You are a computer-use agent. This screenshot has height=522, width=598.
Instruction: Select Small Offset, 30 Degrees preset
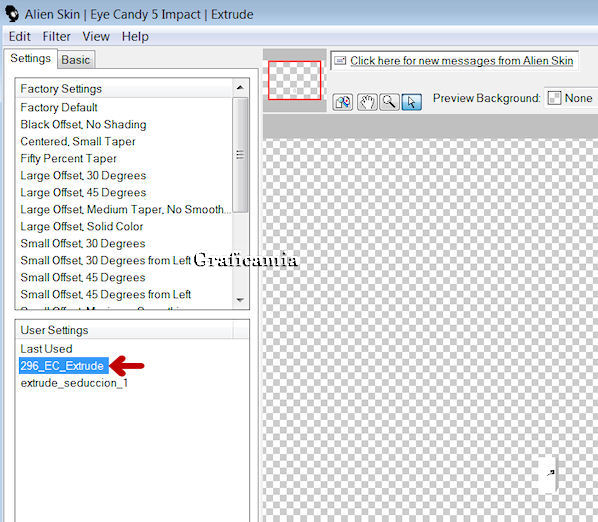click(x=83, y=243)
